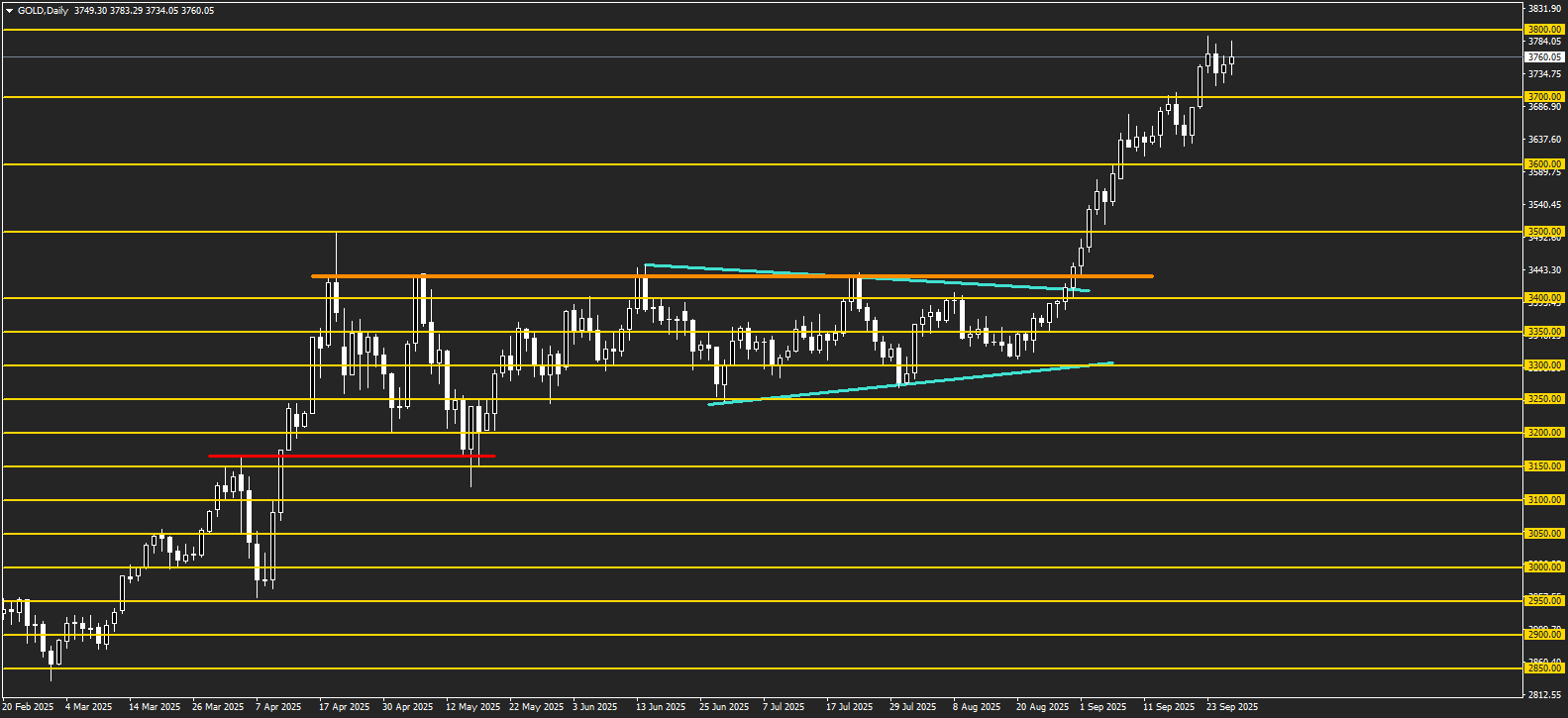Click the 3 Jun 2025 date label

(x=595, y=707)
